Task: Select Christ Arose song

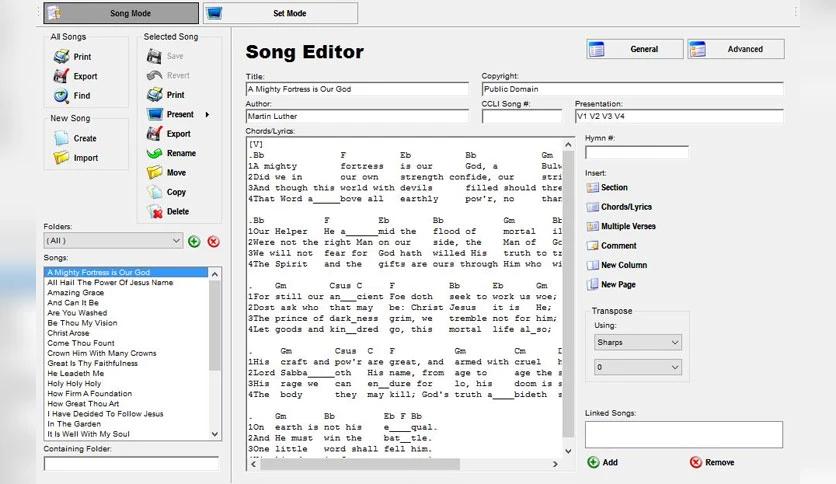Action: pos(126,333)
